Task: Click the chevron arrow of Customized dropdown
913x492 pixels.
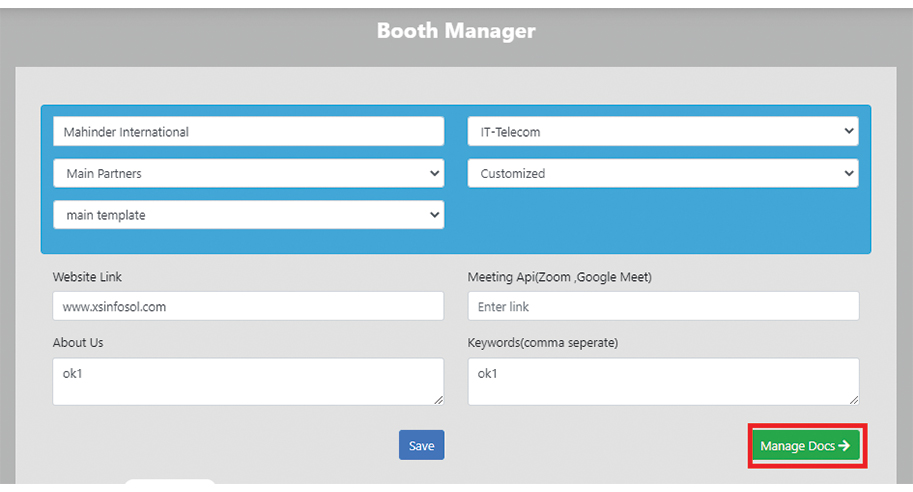Action: coord(848,173)
